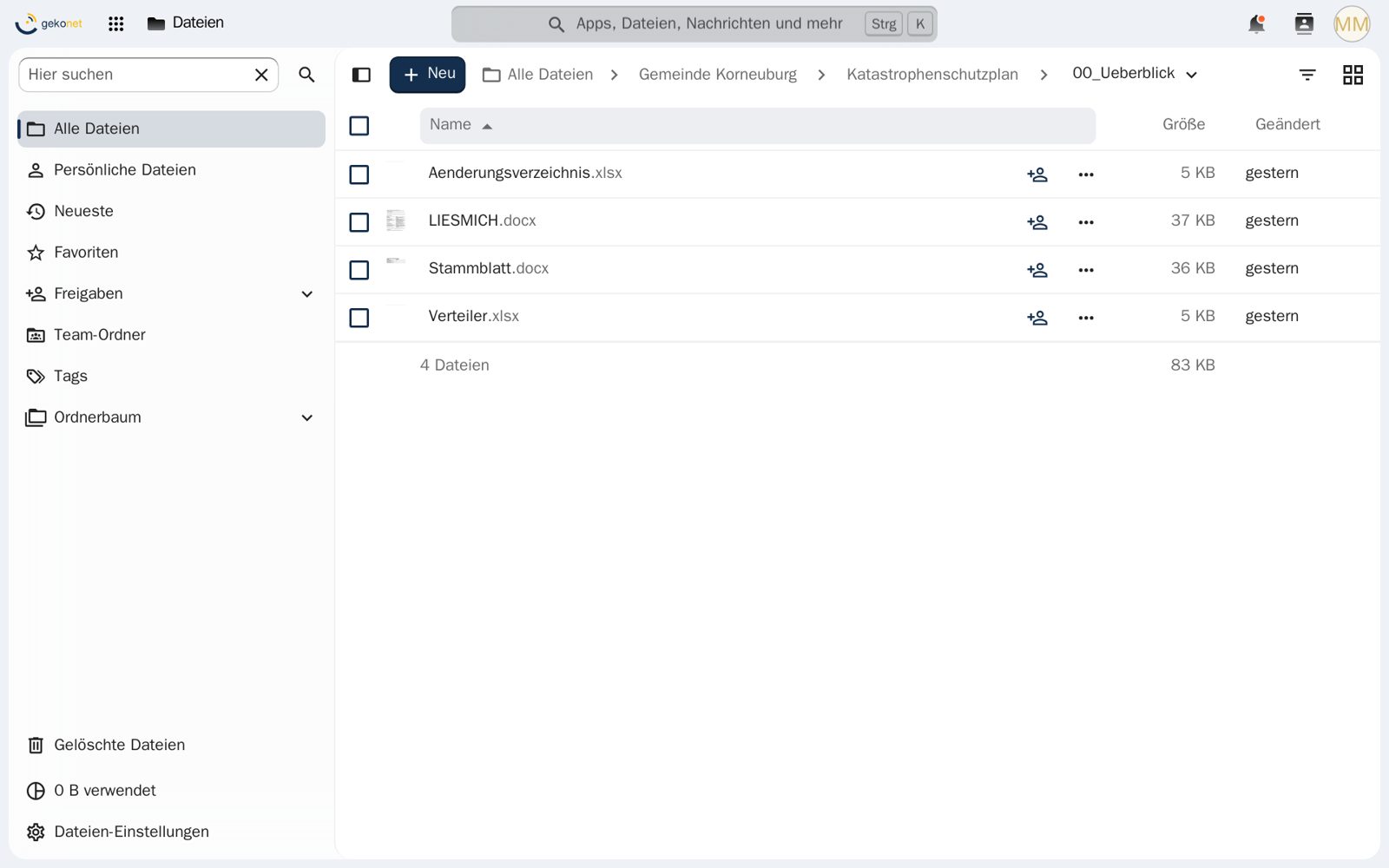
Task: Open actions menu for Stammblatt.docx
Action: [1086, 270]
